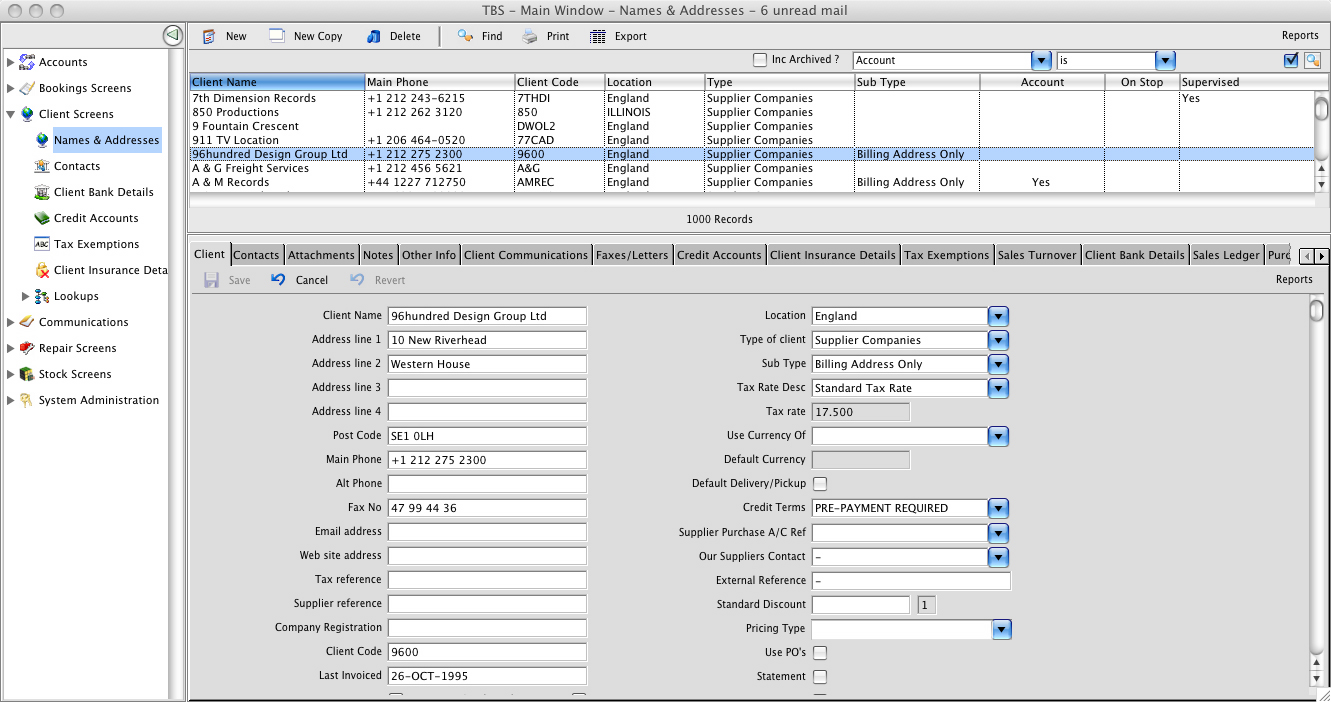The width and height of the screenshot is (1331, 702).
Task: Open the Account filter field dropdown
Action: 1041,61
